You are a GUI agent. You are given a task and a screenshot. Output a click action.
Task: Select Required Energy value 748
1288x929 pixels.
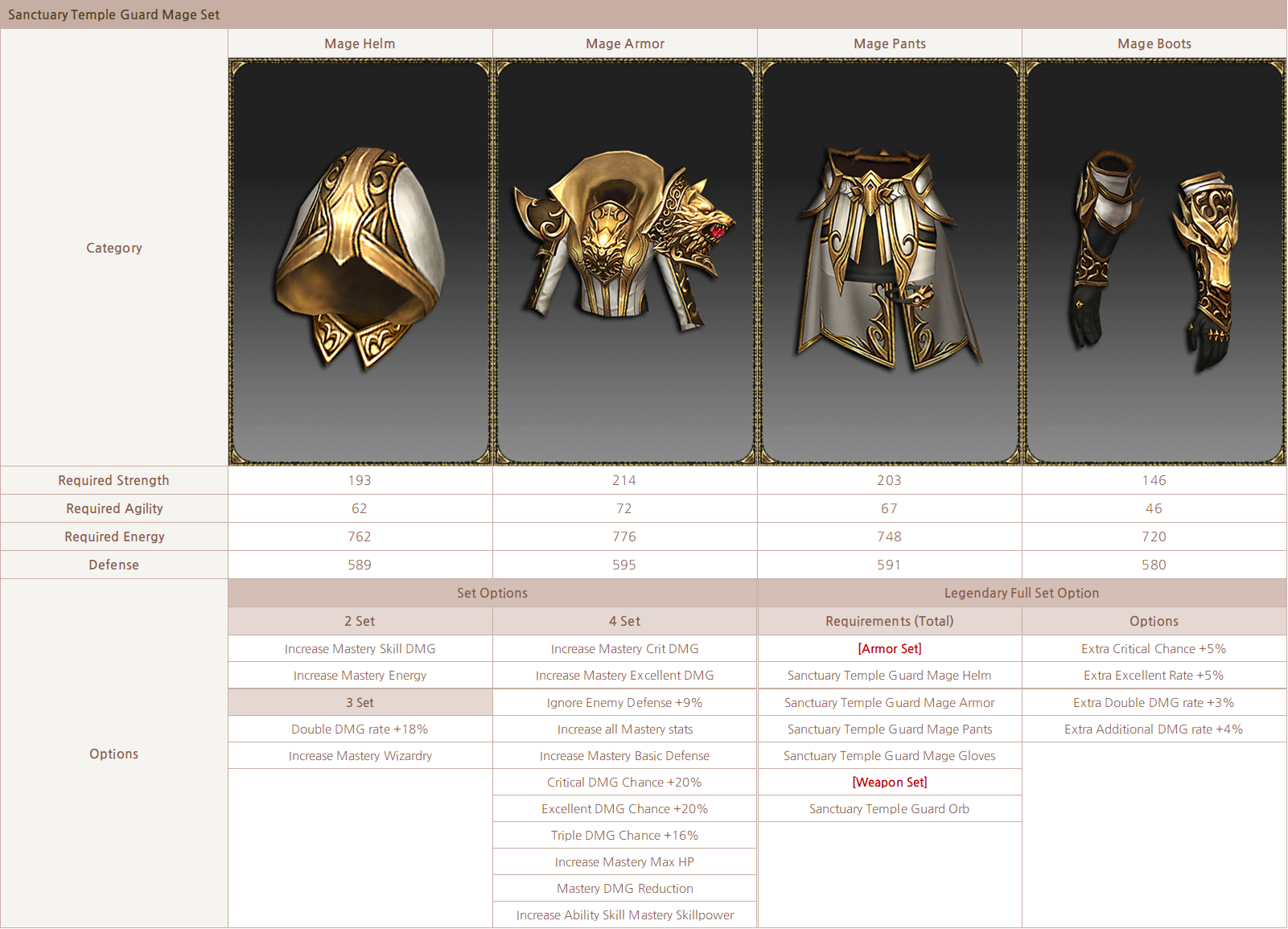[889, 536]
